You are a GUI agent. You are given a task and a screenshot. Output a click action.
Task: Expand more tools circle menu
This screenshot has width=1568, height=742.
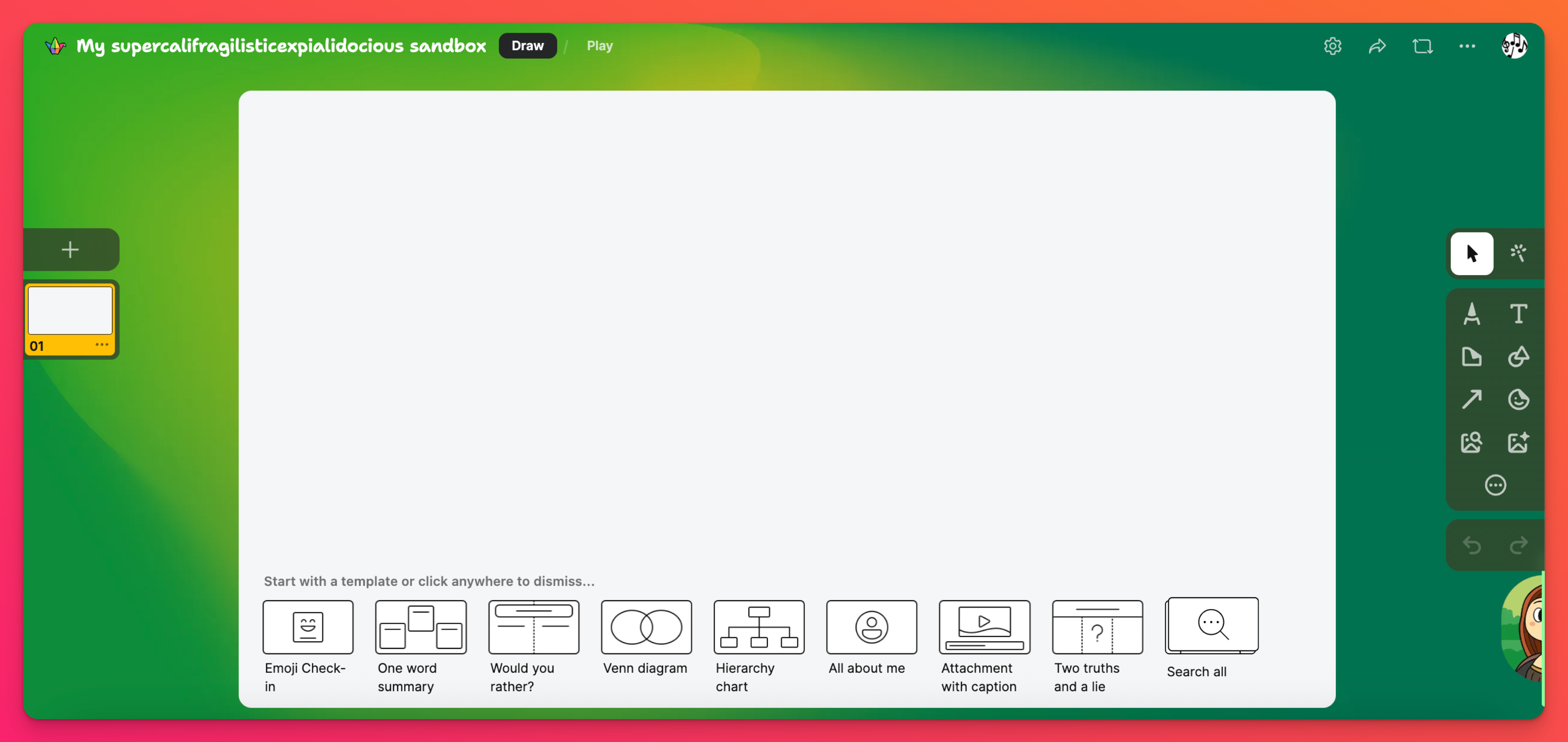(1495, 485)
